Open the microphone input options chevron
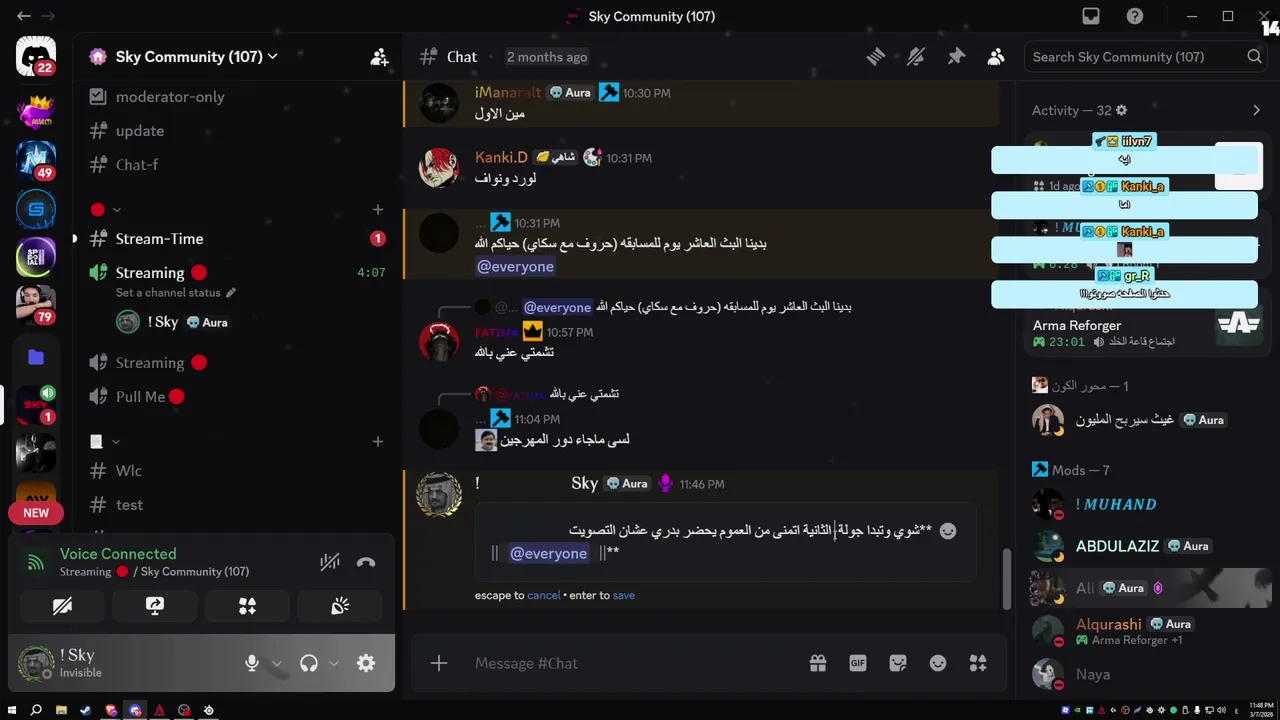Image resolution: width=1280 pixels, height=720 pixels. 277,663
